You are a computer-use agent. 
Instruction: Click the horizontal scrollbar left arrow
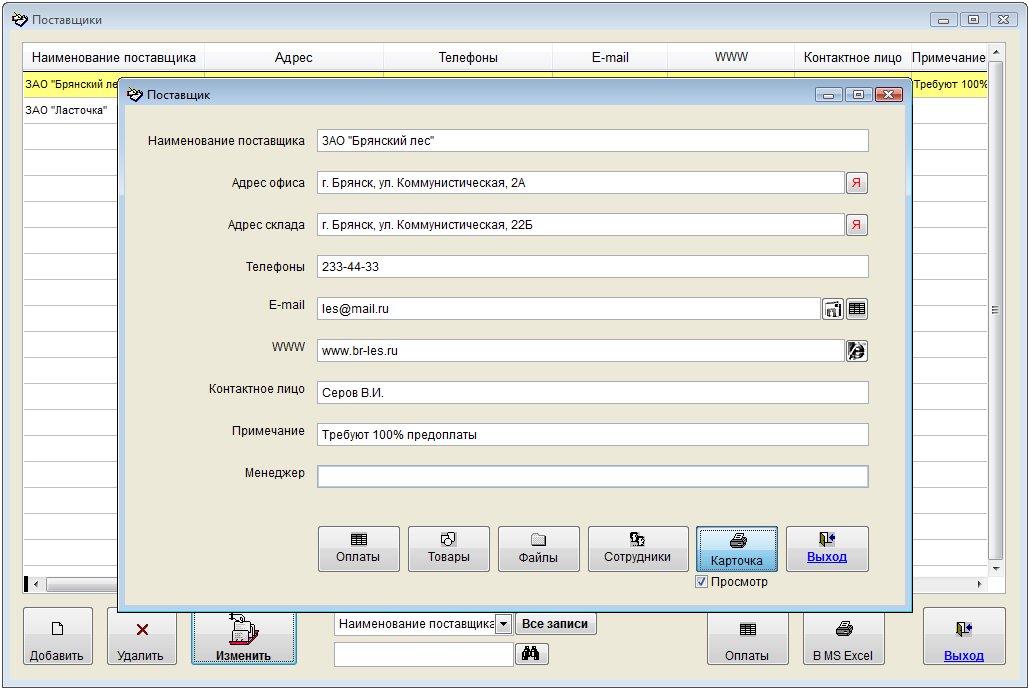[36, 584]
